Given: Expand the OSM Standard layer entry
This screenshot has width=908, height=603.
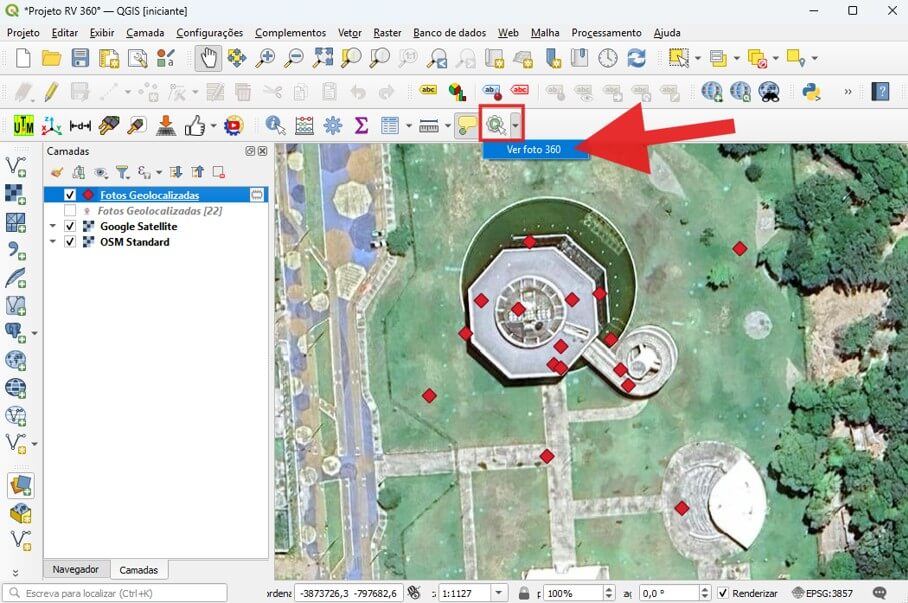Looking at the screenshot, I should (53, 242).
